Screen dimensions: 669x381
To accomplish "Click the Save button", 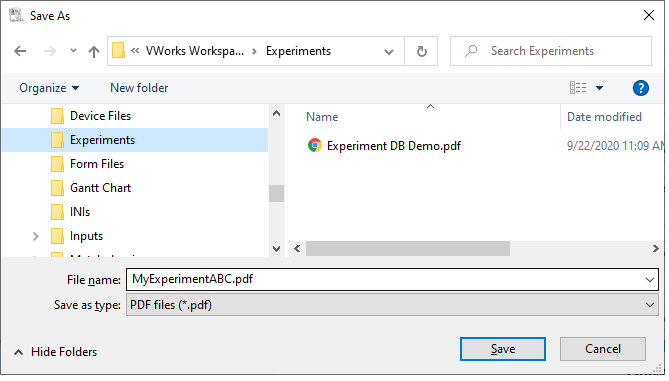I will (503, 349).
